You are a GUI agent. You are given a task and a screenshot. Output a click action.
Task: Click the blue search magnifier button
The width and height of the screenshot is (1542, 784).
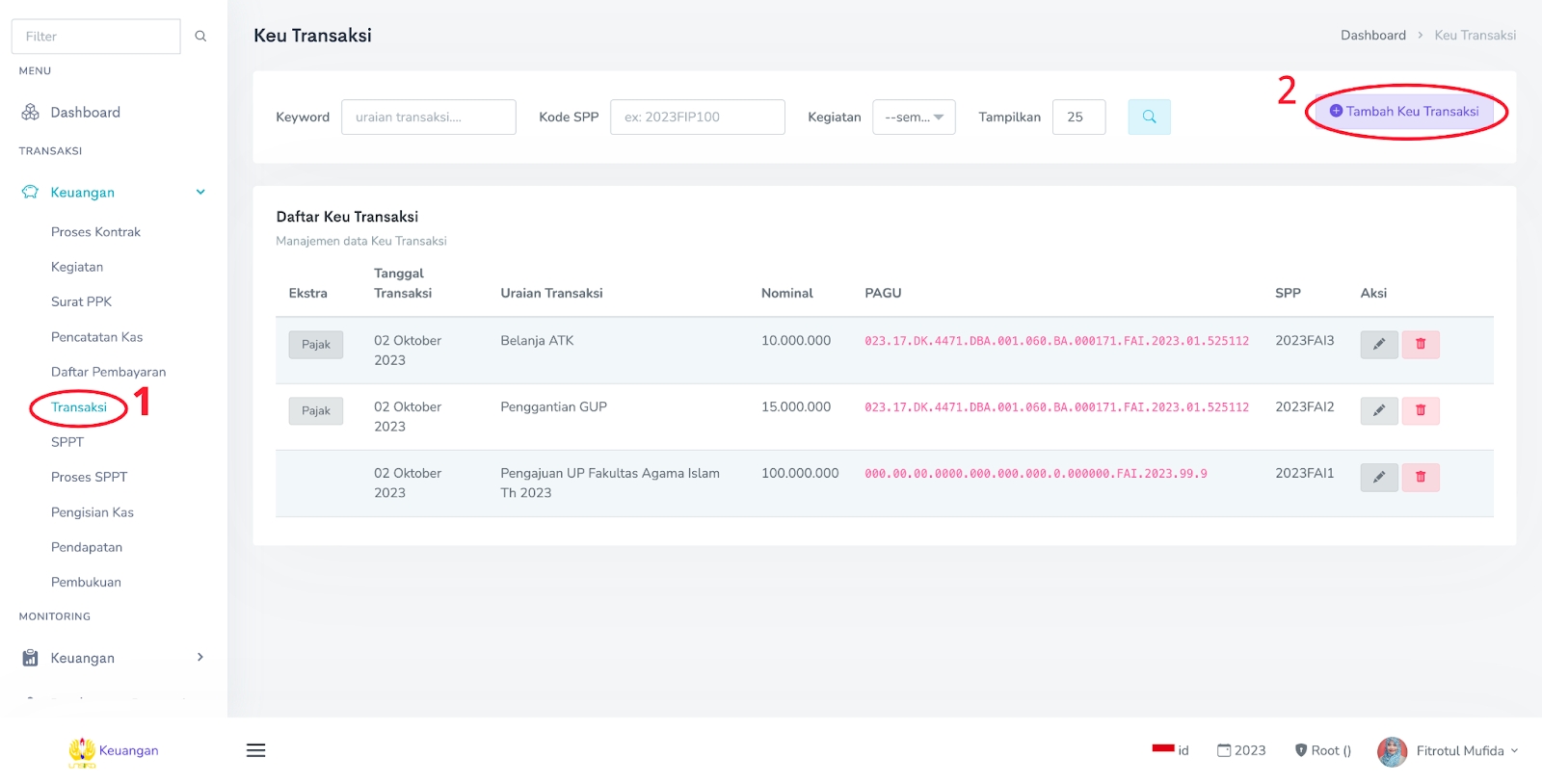point(1149,117)
